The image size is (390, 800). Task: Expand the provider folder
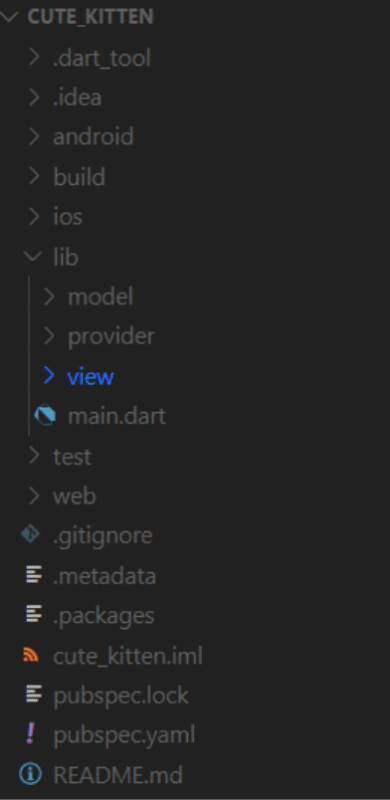49,336
